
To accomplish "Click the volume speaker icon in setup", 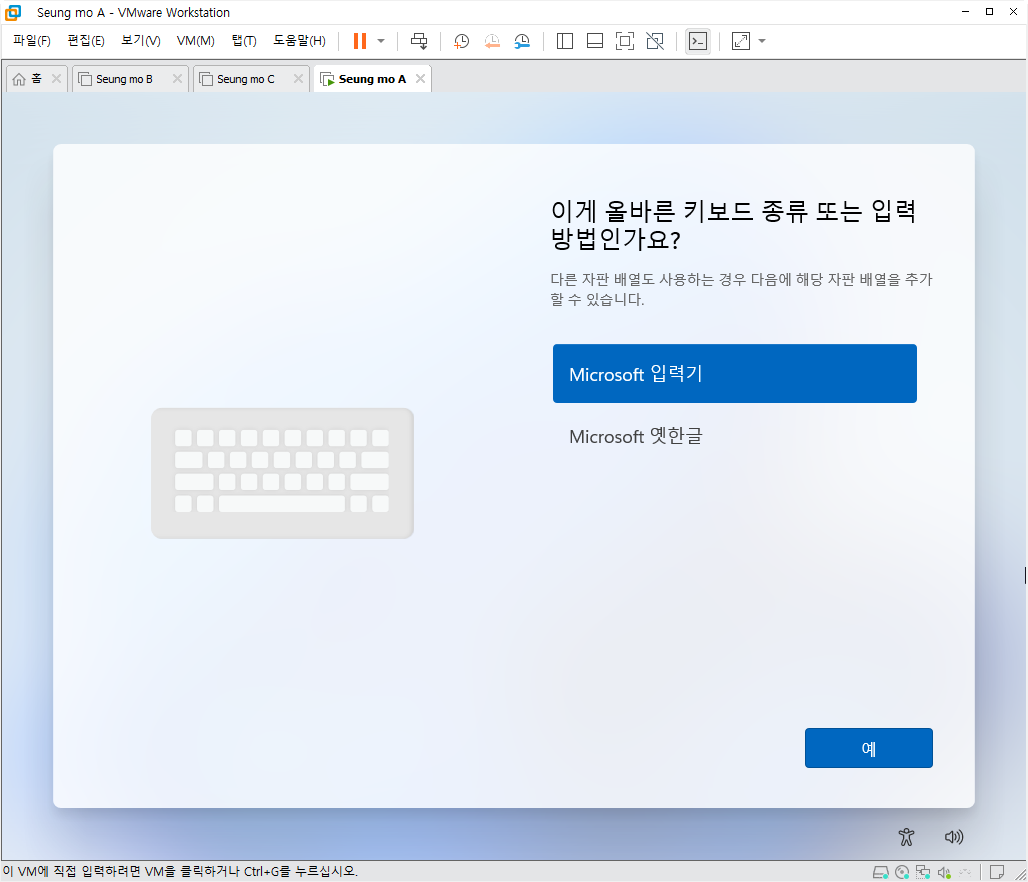I will tap(953, 837).
